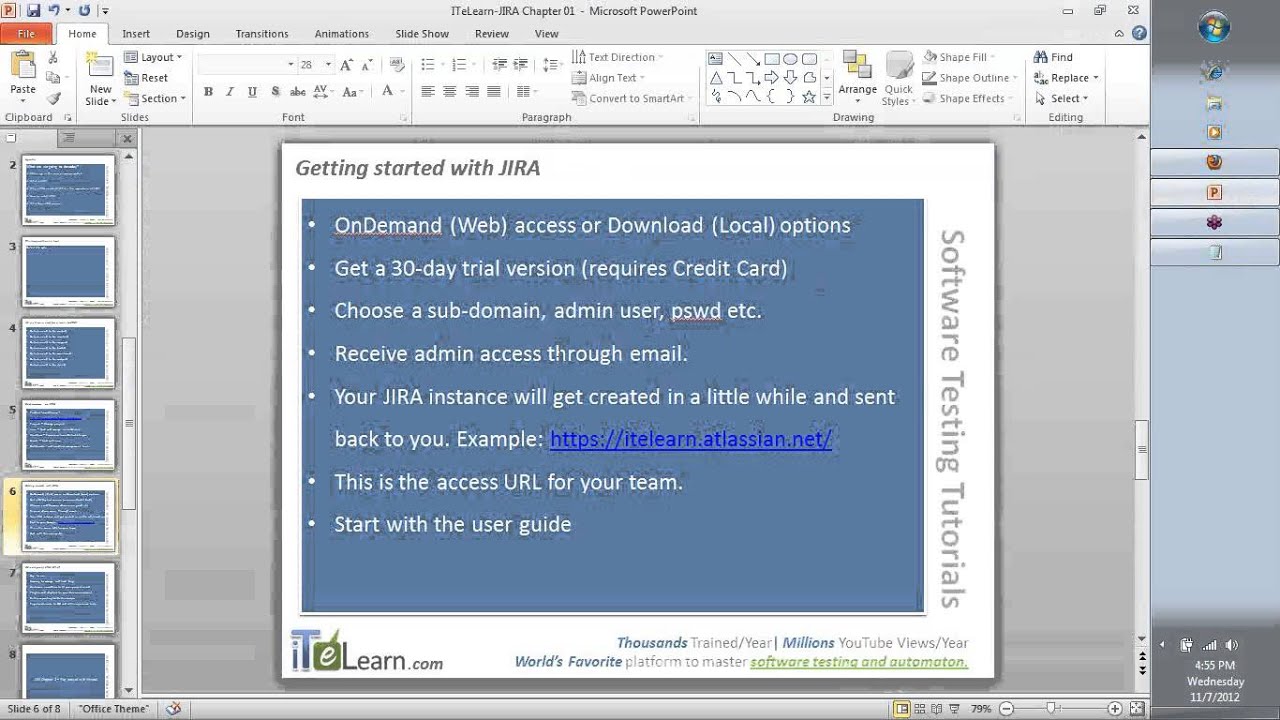Click the Find button

(1053, 57)
